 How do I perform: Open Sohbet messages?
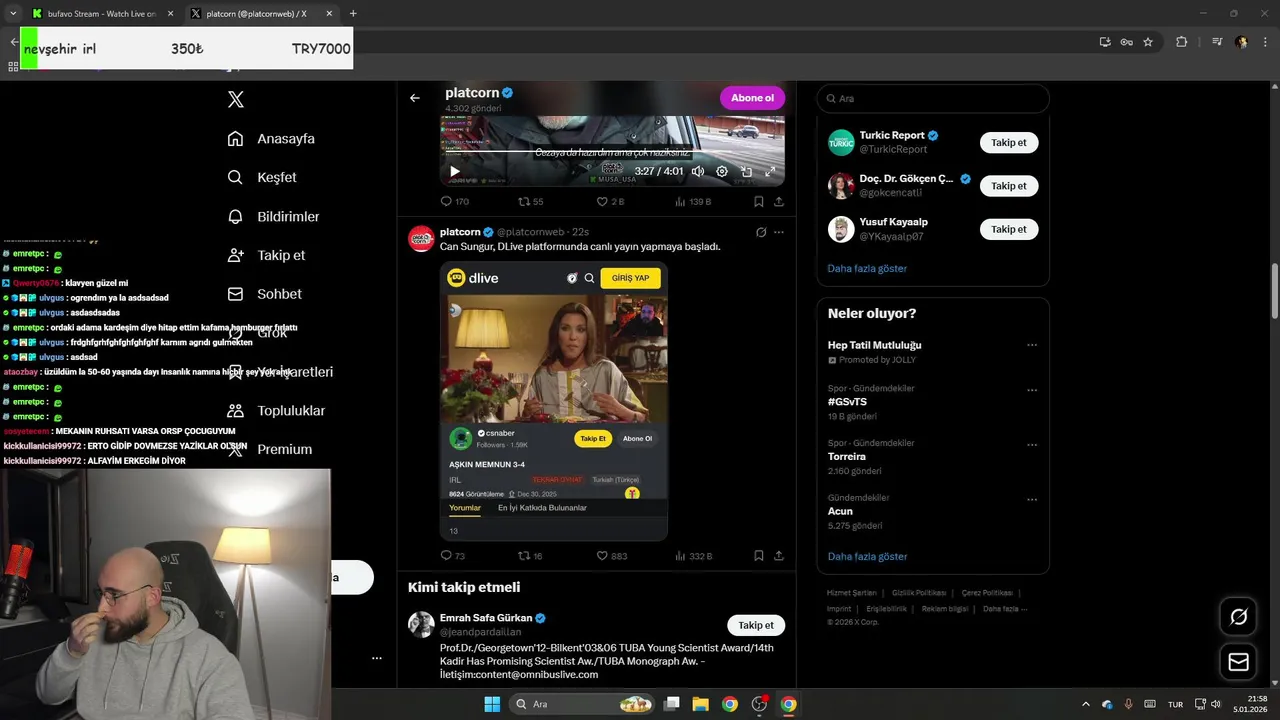(x=264, y=294)
